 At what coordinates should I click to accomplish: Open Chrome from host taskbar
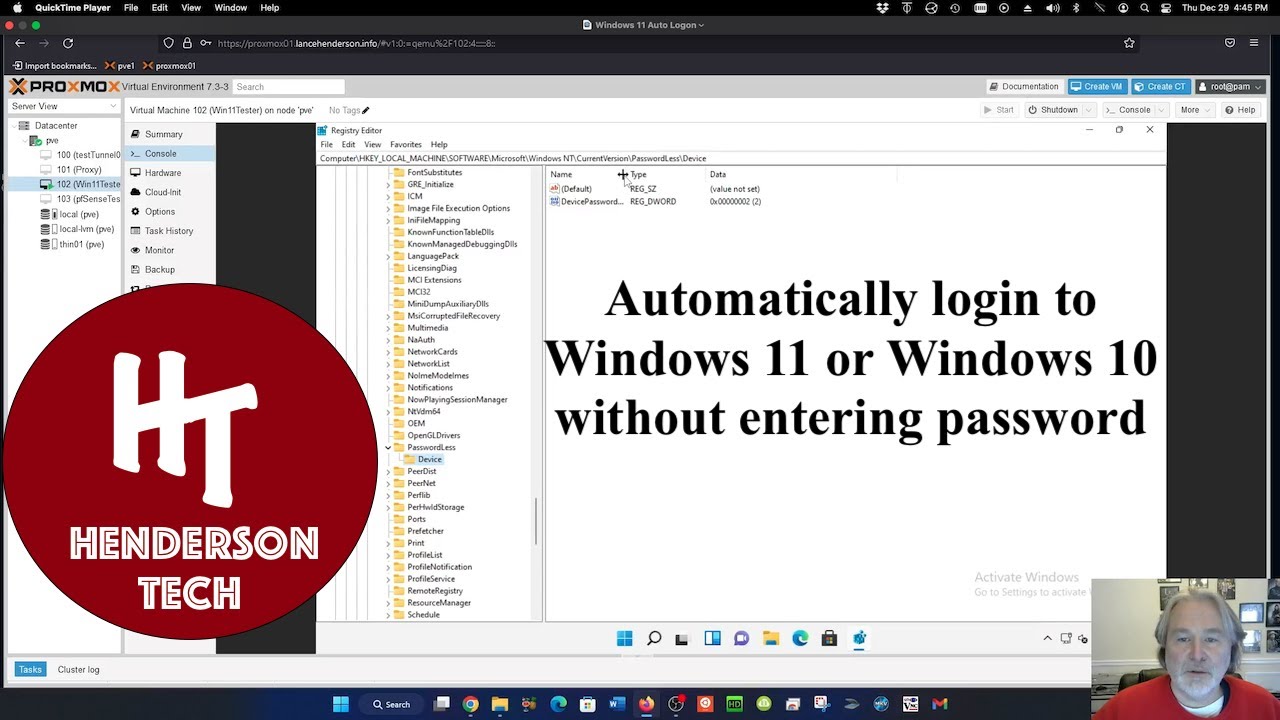[x=470, y=704]
